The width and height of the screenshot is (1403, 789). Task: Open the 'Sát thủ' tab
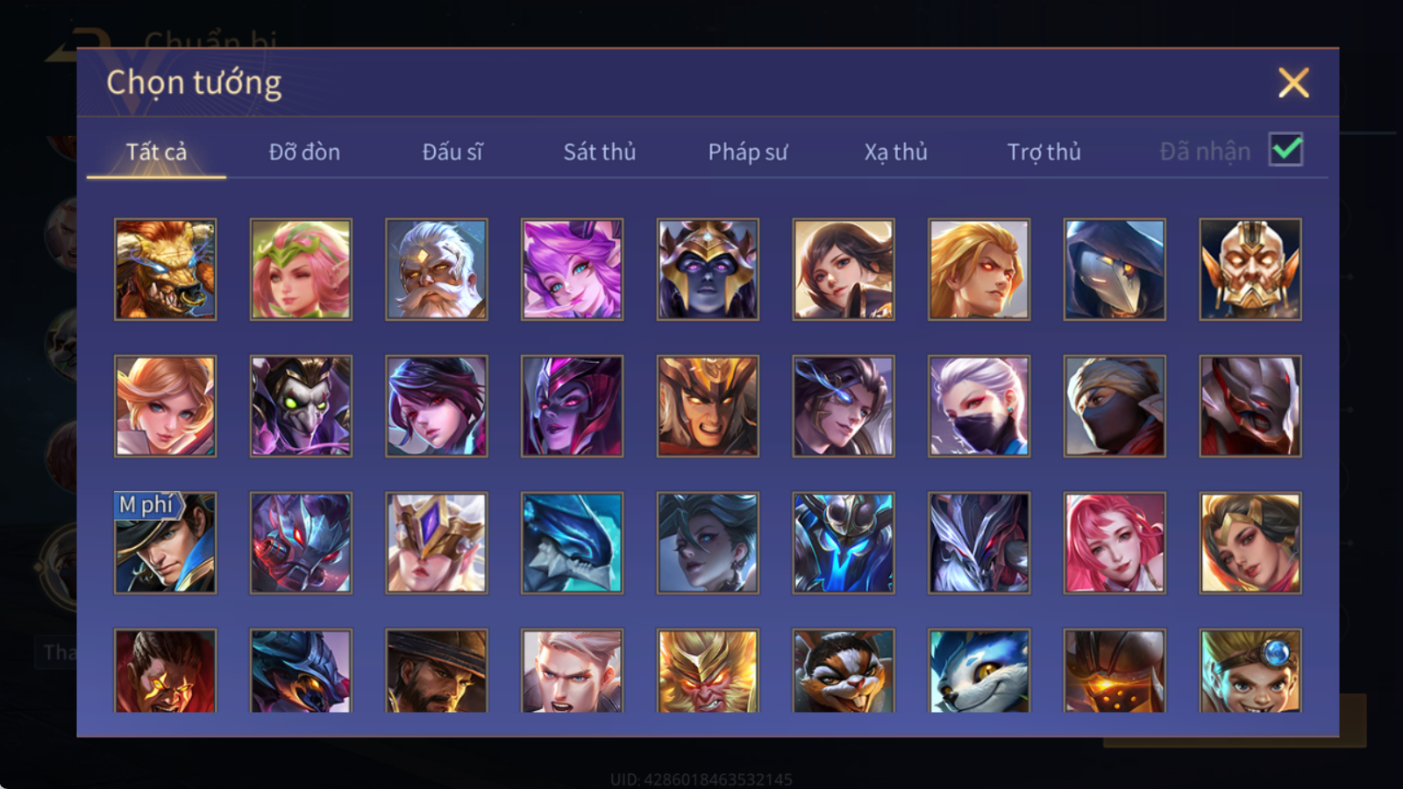(x=599, y=152)
